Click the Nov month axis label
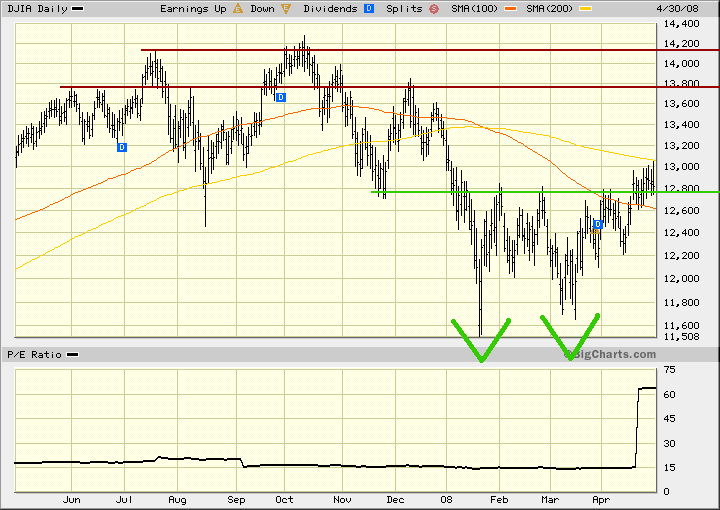Image resolution: width=720 pixels, height=510 pixels. pos(342,499)
